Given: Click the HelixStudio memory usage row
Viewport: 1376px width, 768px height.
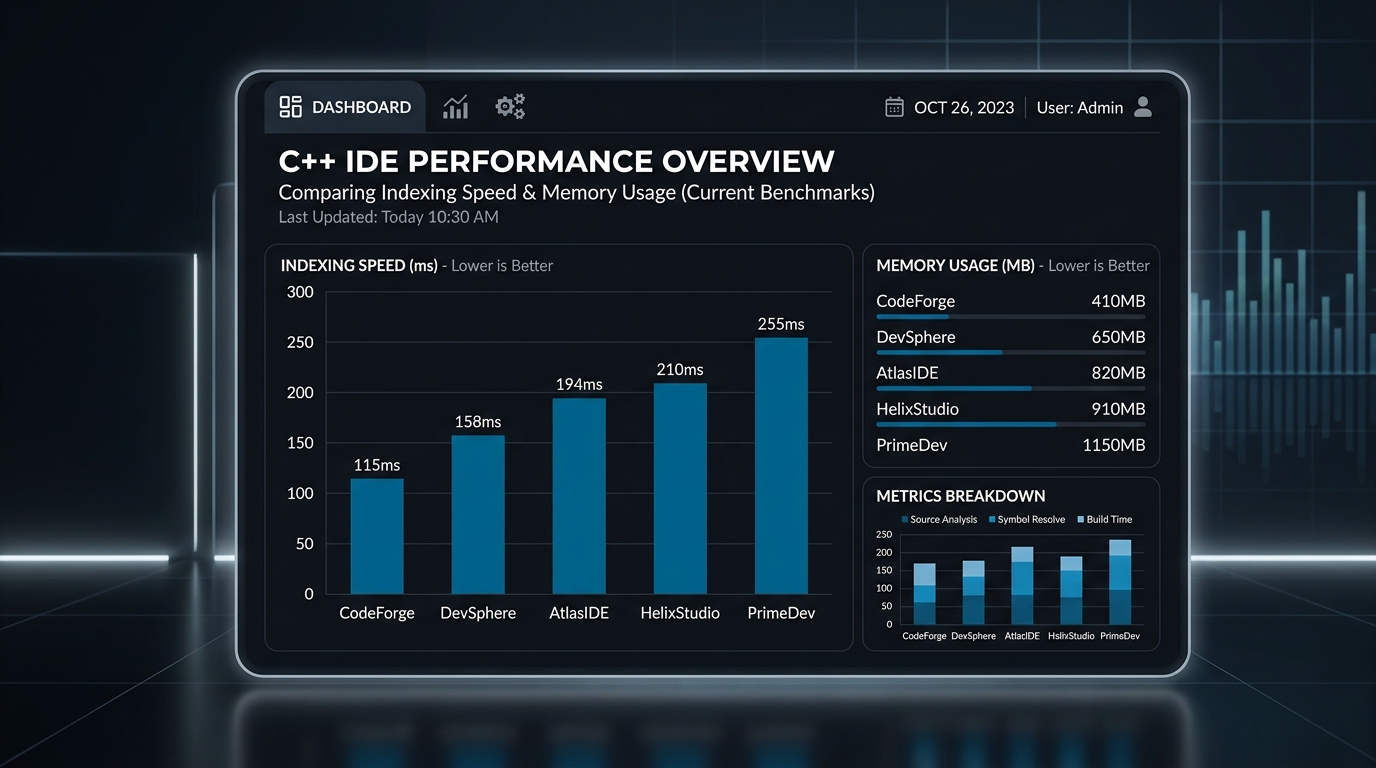Looking at the screenshot, I should coord(1010,413).
